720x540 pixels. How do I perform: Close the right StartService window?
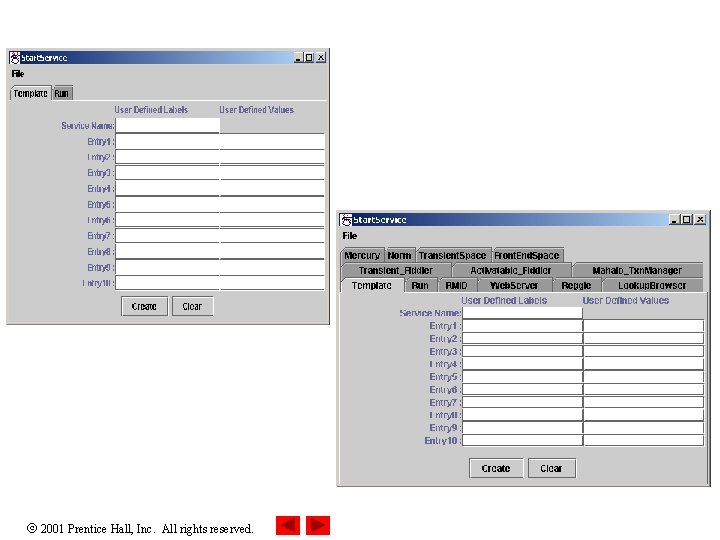(700, 220)
